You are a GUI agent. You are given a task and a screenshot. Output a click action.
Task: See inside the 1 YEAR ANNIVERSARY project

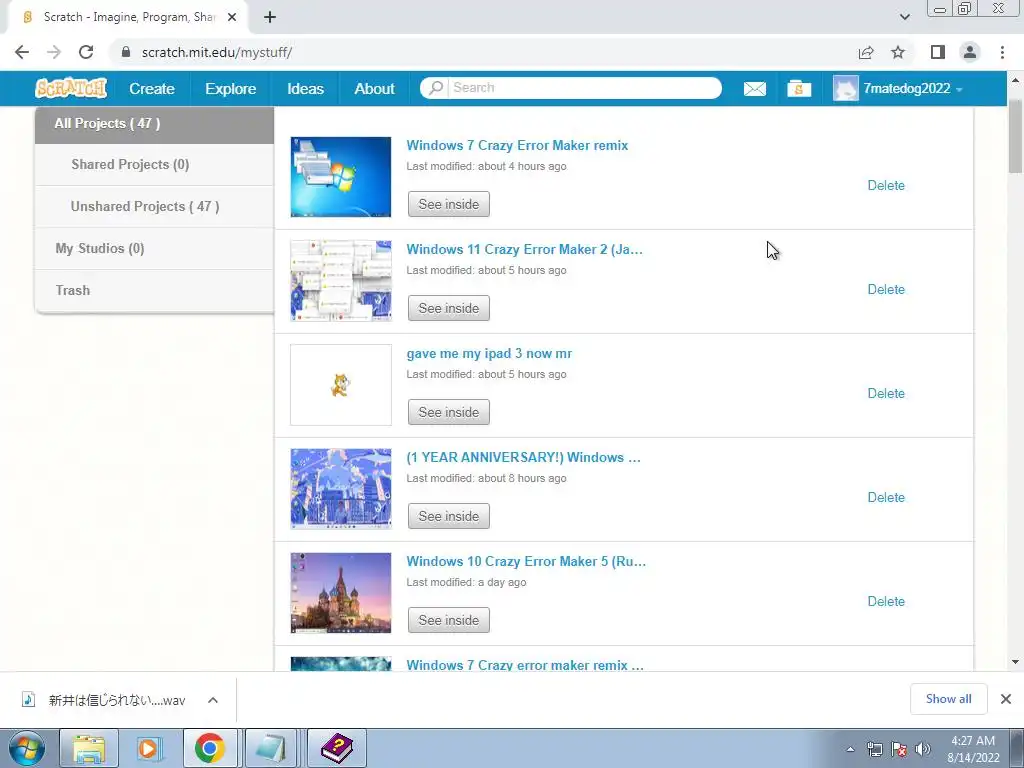[x=449, y=516]
